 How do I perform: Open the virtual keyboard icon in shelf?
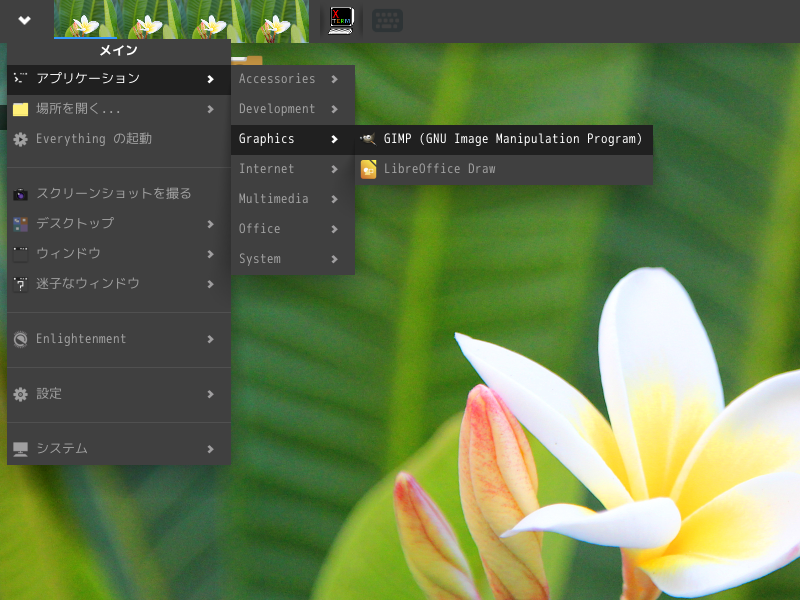pos(387,20)
